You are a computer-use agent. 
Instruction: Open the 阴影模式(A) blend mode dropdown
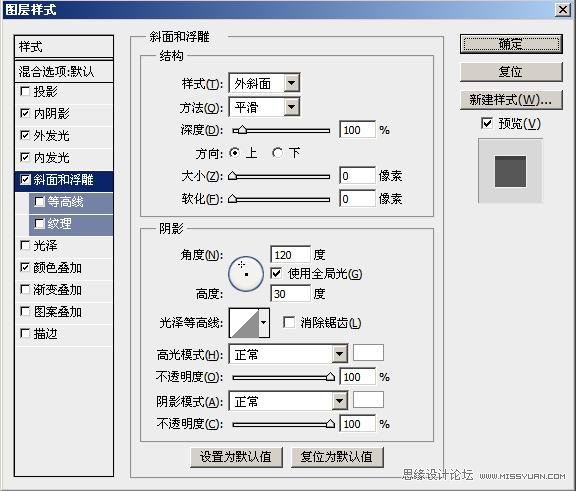tap(340, 401)
